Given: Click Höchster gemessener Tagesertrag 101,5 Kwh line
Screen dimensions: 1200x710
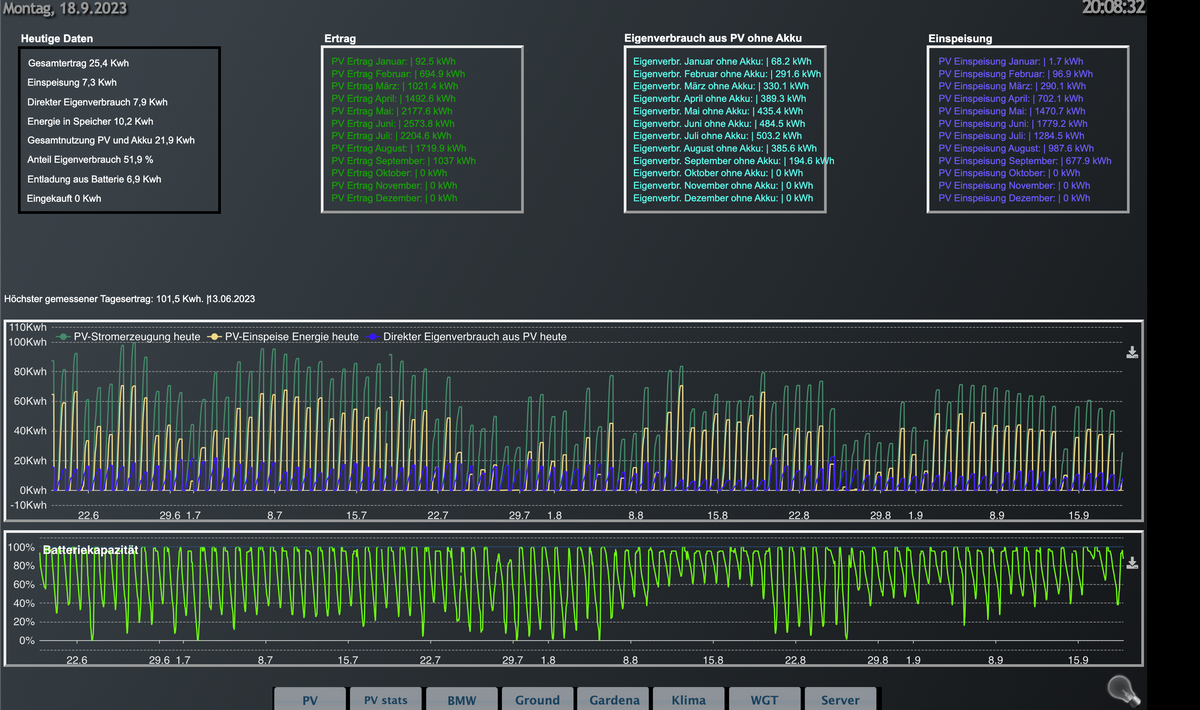Looking at the screenshot, I should click(x=130, y=299).
